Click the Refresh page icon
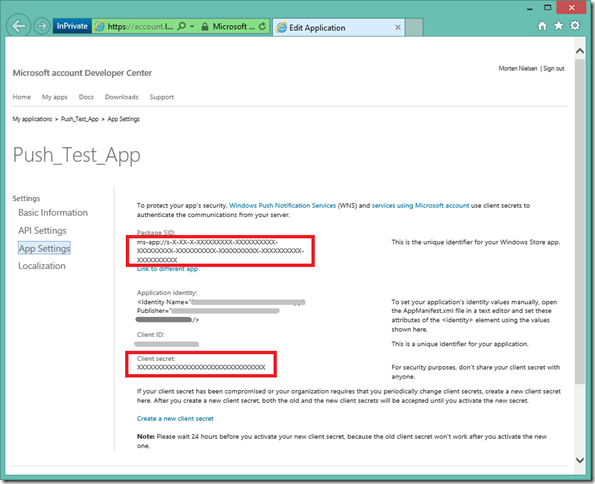This screenshot has height=484, width=595. [x=262, y=26]
